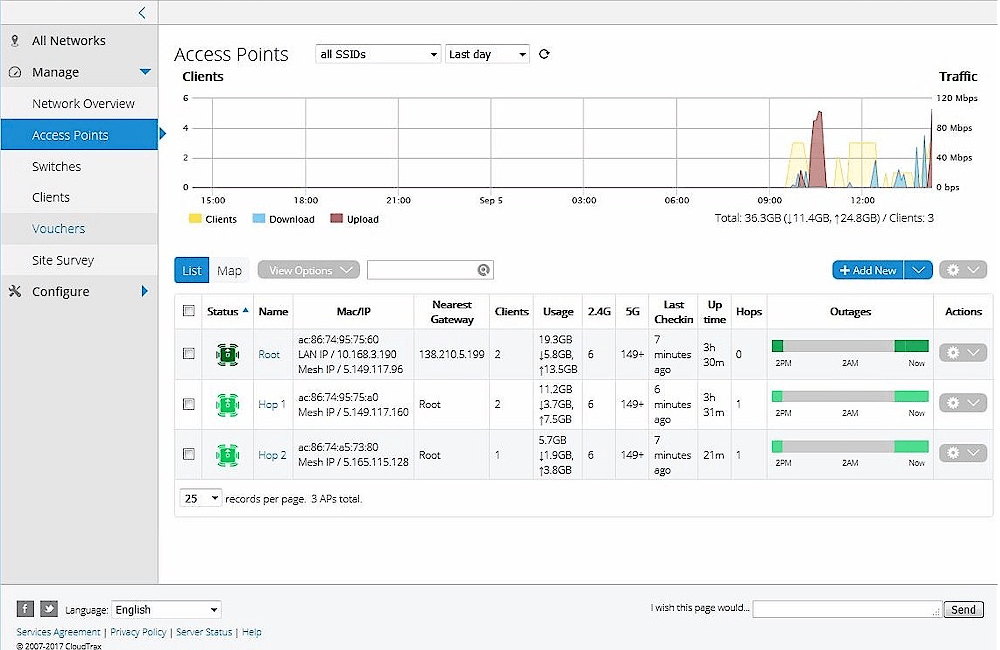Click the Send feedback button
1000x650 pixels.
(x=963, y=609)
